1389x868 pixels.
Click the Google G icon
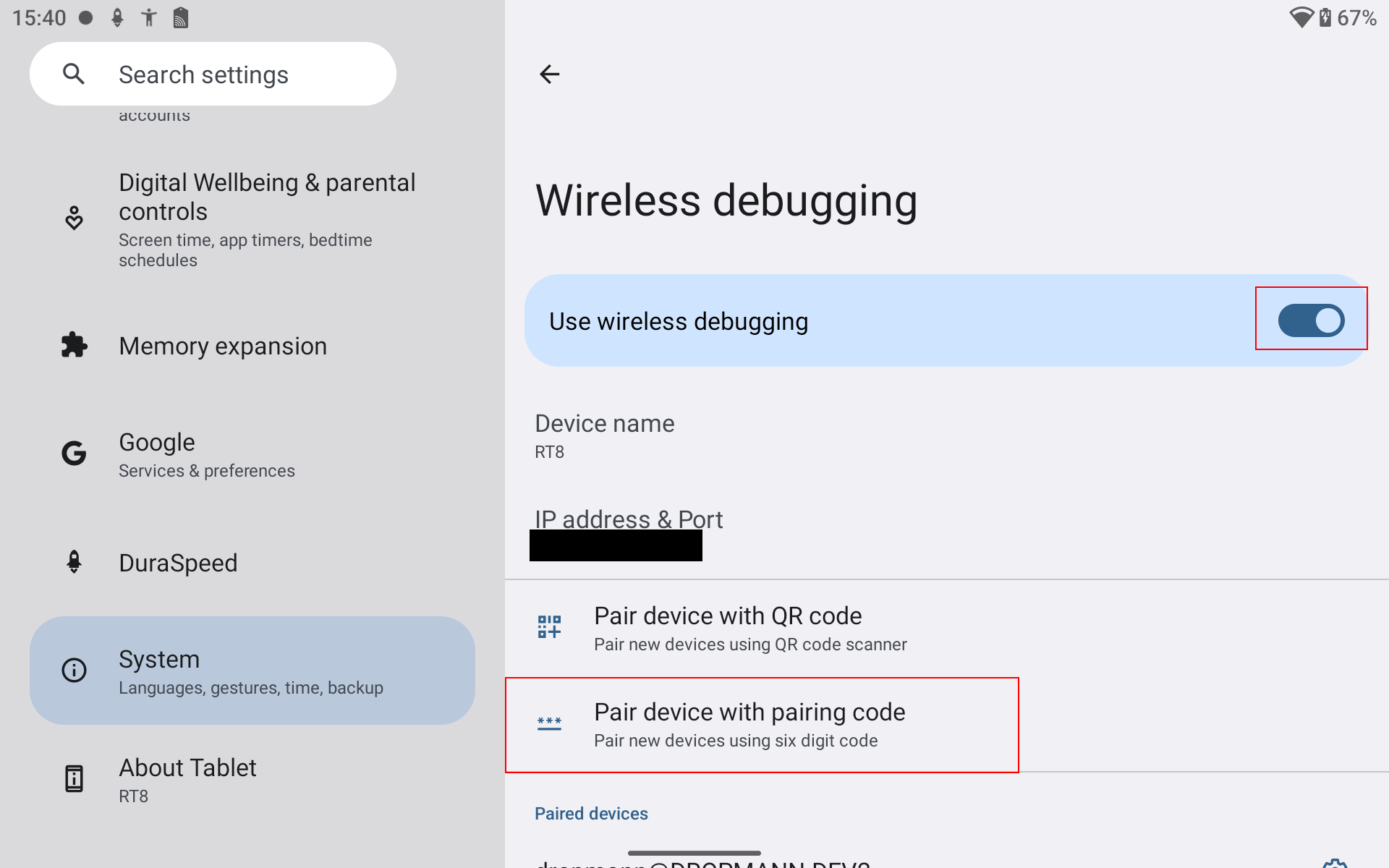tap(74, 454)
